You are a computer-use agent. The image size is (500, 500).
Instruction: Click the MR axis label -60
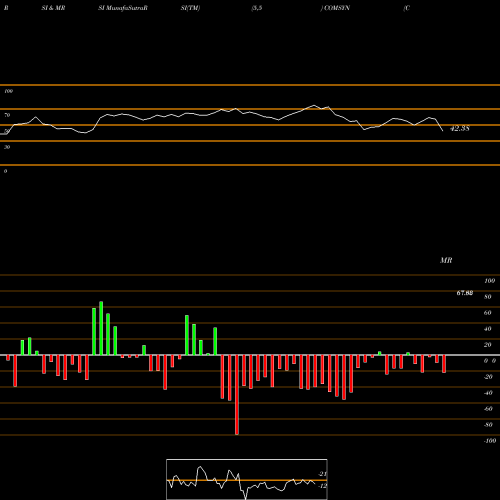(x=488, y=409)
